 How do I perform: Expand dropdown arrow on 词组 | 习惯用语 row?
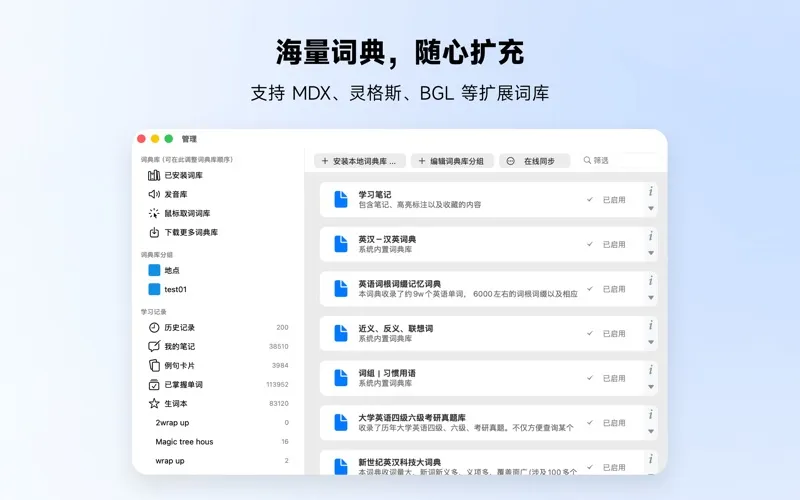651,387
